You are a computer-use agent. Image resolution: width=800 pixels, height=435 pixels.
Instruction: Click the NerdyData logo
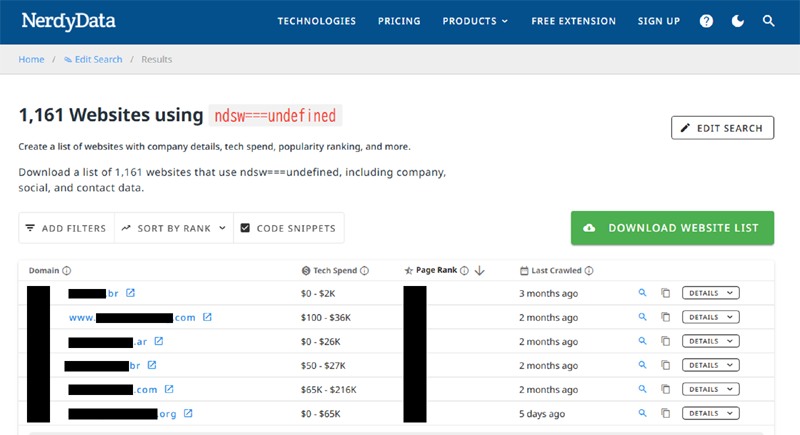pyautogui.click(x=66, y=20)
